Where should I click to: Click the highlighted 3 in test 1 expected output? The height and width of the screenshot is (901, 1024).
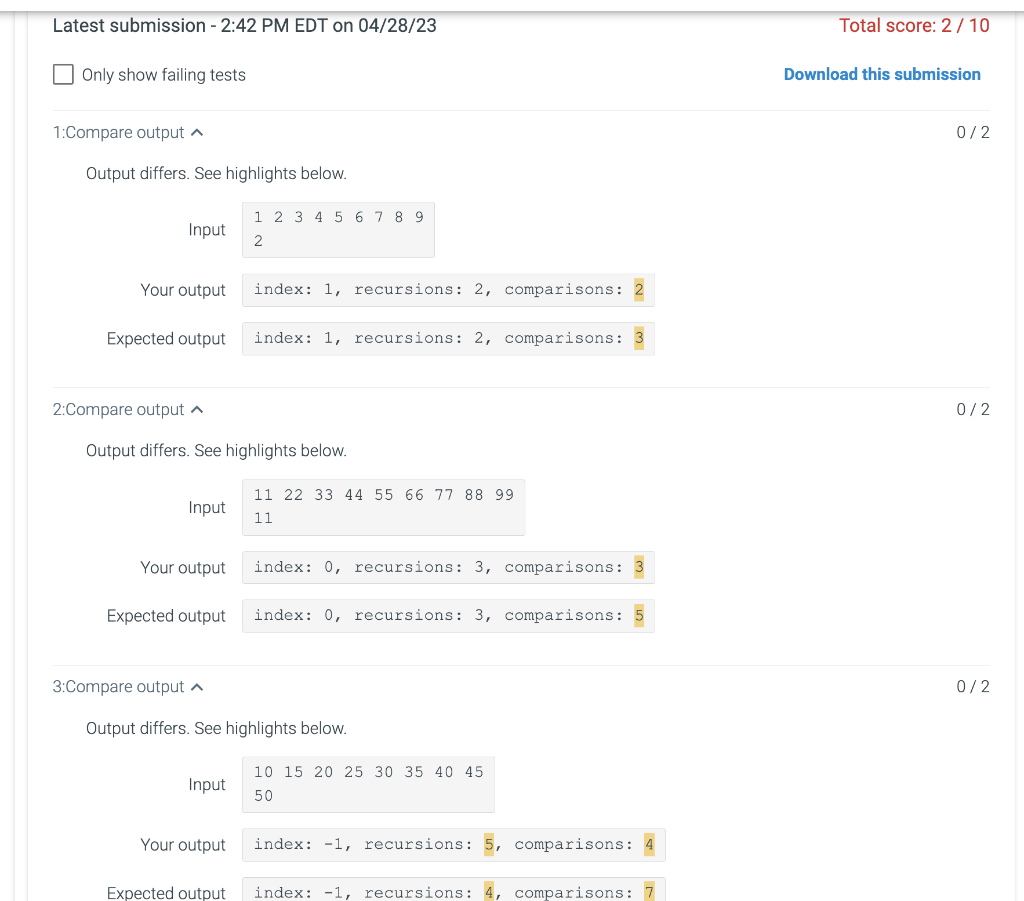[639, 338]
